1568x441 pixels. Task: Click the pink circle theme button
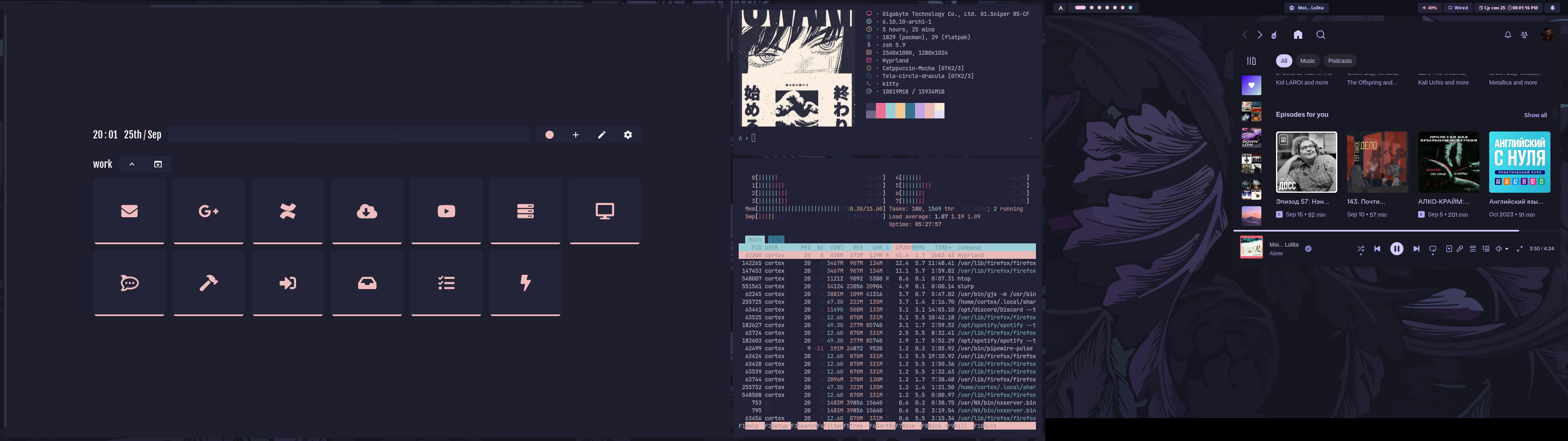click(550, 135)
